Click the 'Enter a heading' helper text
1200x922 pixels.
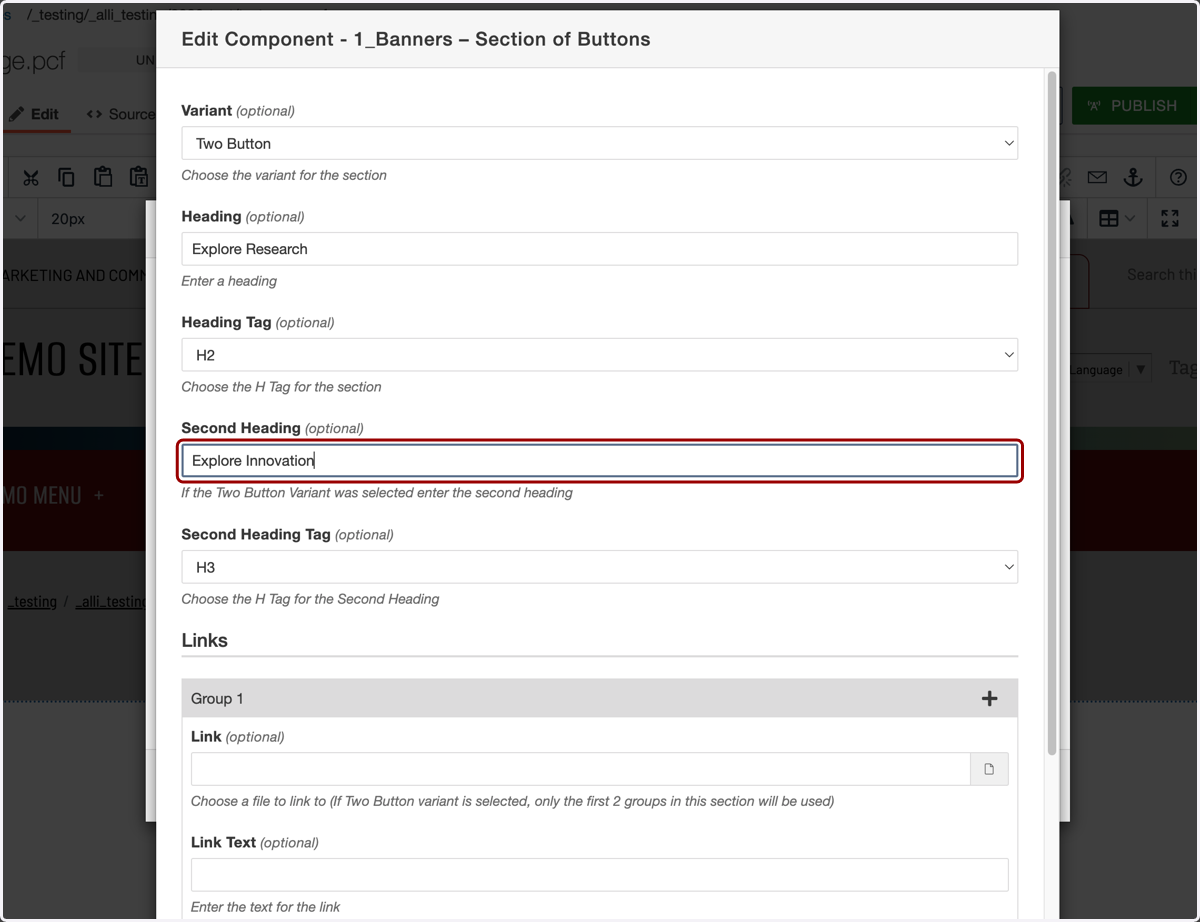pos(229,281)
